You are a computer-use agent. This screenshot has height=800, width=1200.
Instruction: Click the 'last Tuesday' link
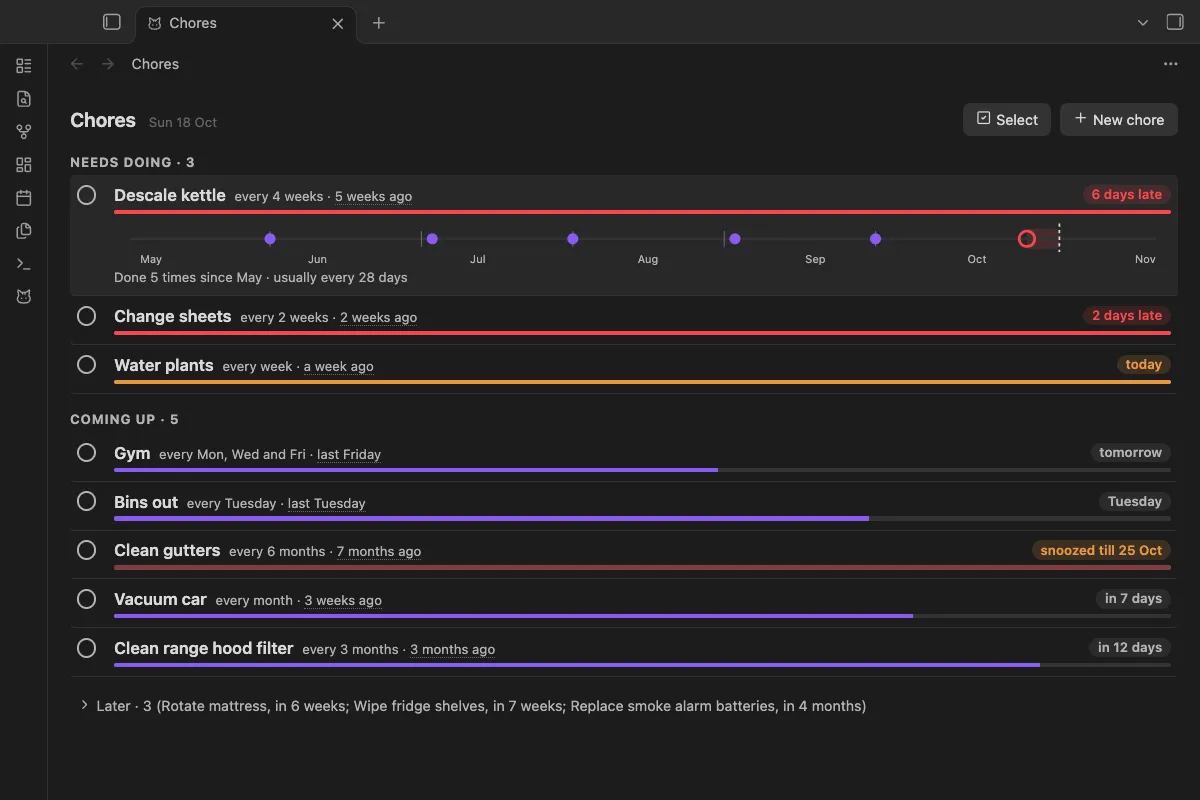pyautogui.click(x=326, y=503)
